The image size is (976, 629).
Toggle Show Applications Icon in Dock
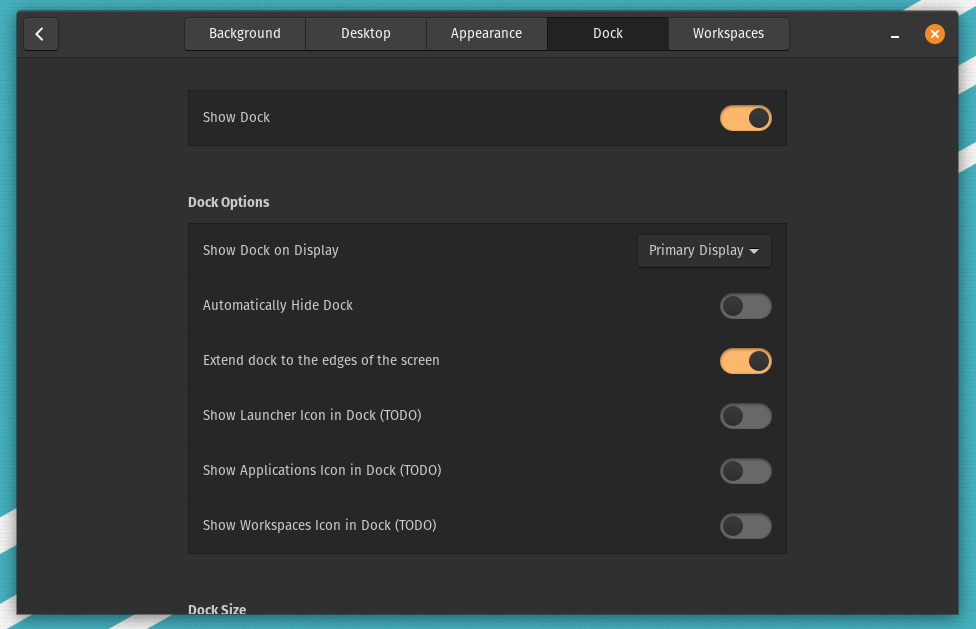tap(745, 471)
